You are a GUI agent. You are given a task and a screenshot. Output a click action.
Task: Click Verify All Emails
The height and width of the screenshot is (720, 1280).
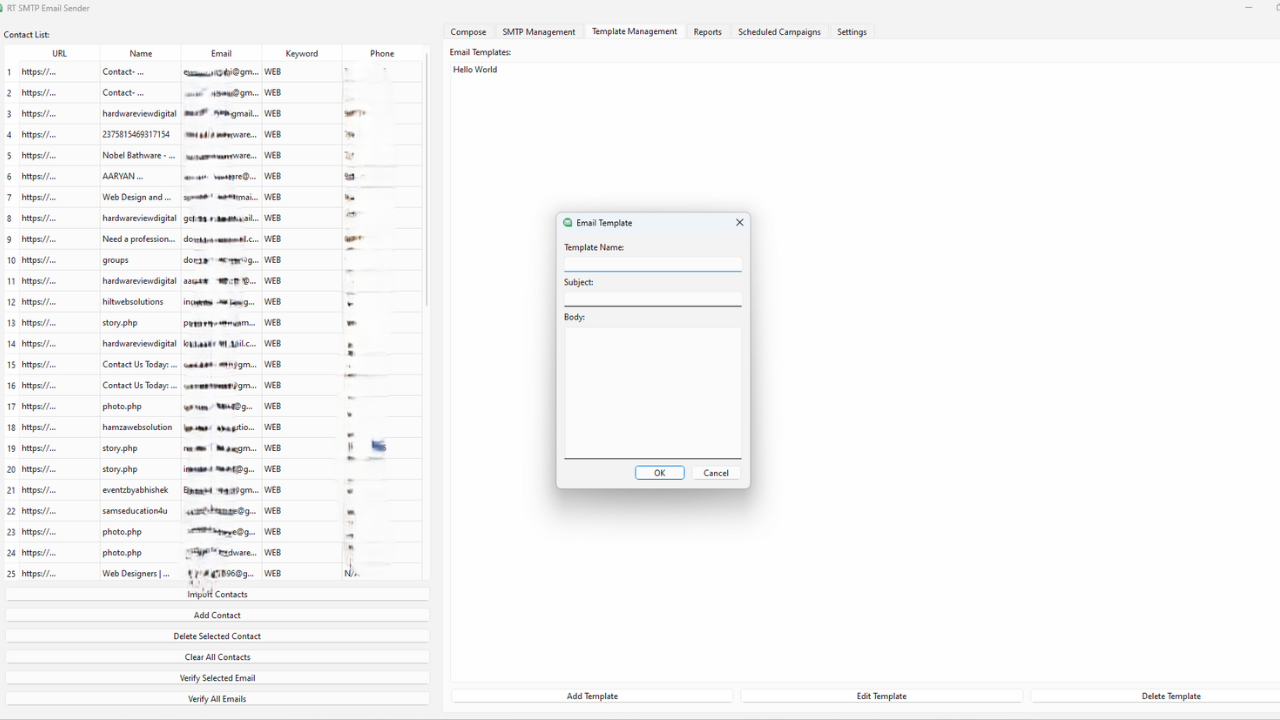[217, 699]
